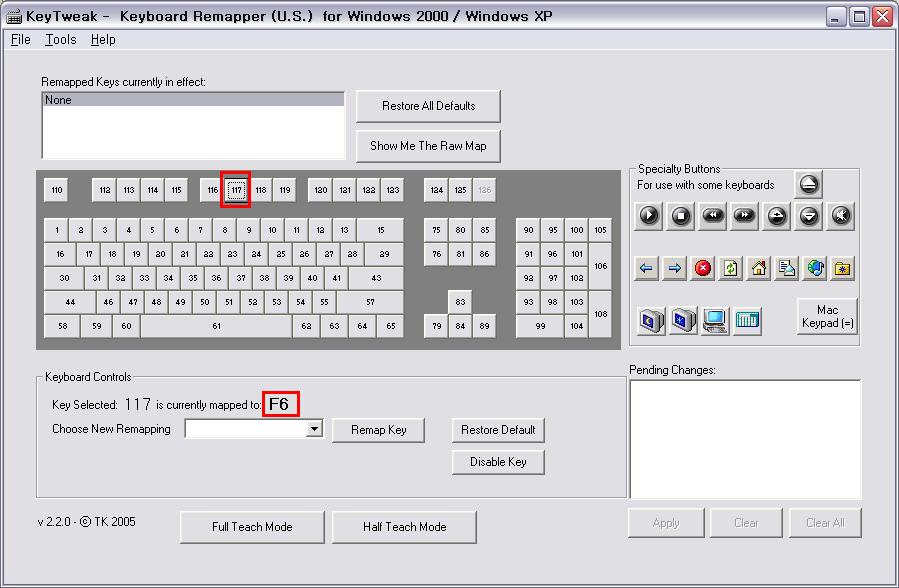Select arrow cluster key 83

coord(460,302)
